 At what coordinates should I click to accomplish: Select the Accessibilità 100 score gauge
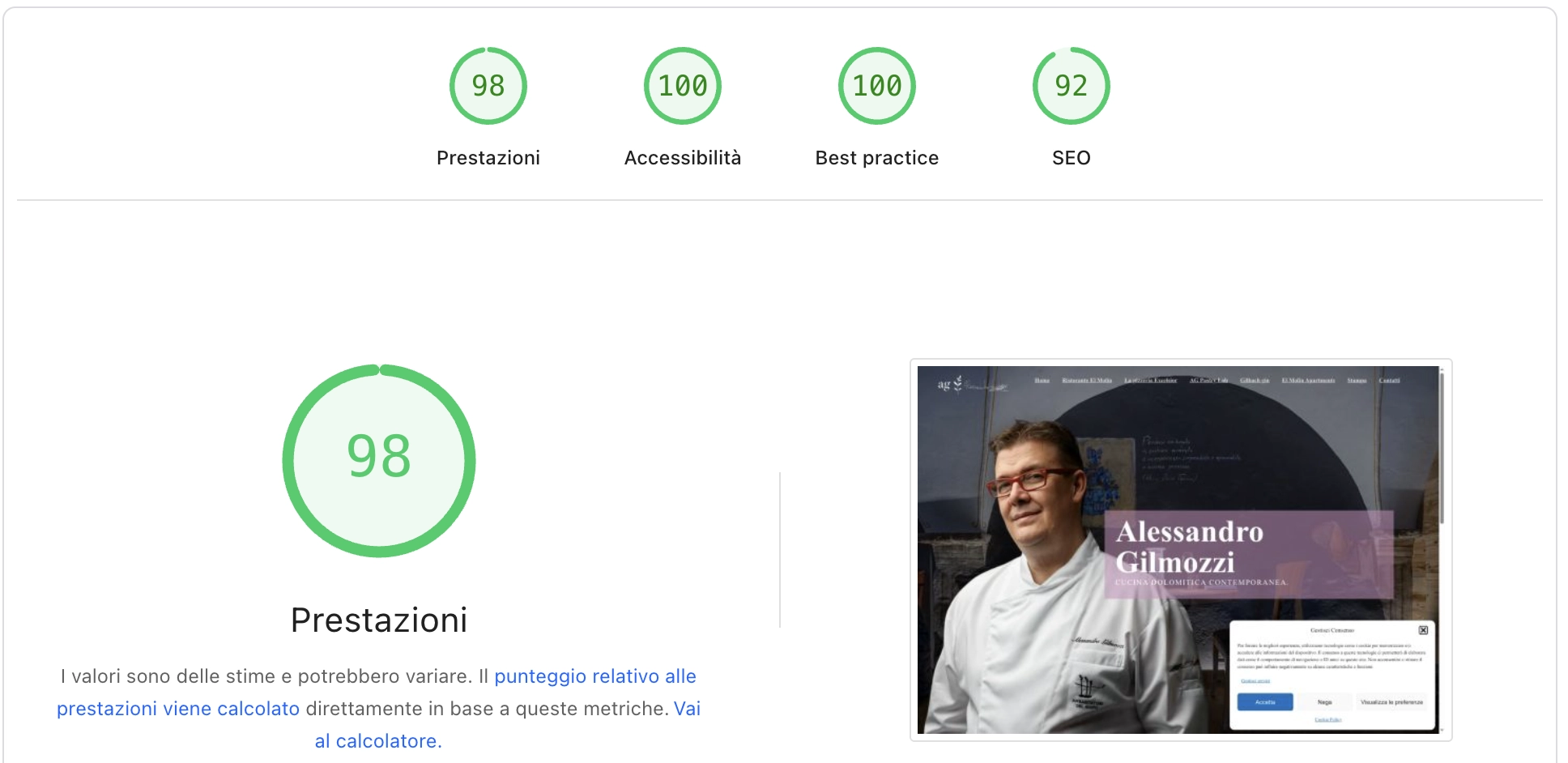pyautogui.click(x=682, y=86)
